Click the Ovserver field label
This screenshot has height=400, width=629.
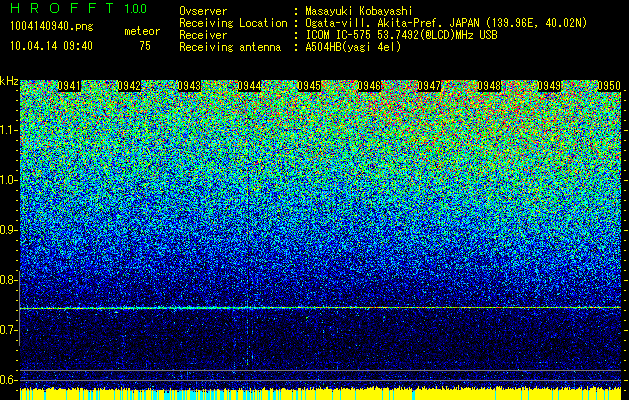[203, 11]
